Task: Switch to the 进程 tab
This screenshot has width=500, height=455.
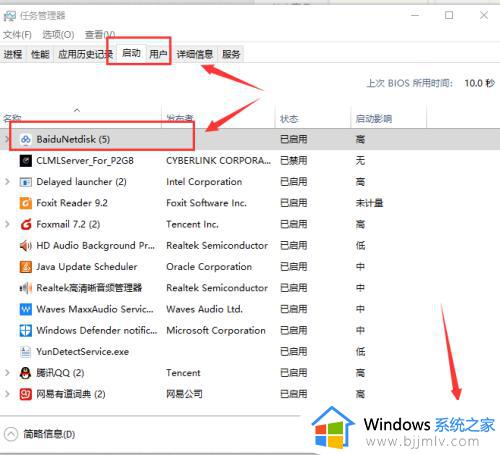Action: [13, 54]
